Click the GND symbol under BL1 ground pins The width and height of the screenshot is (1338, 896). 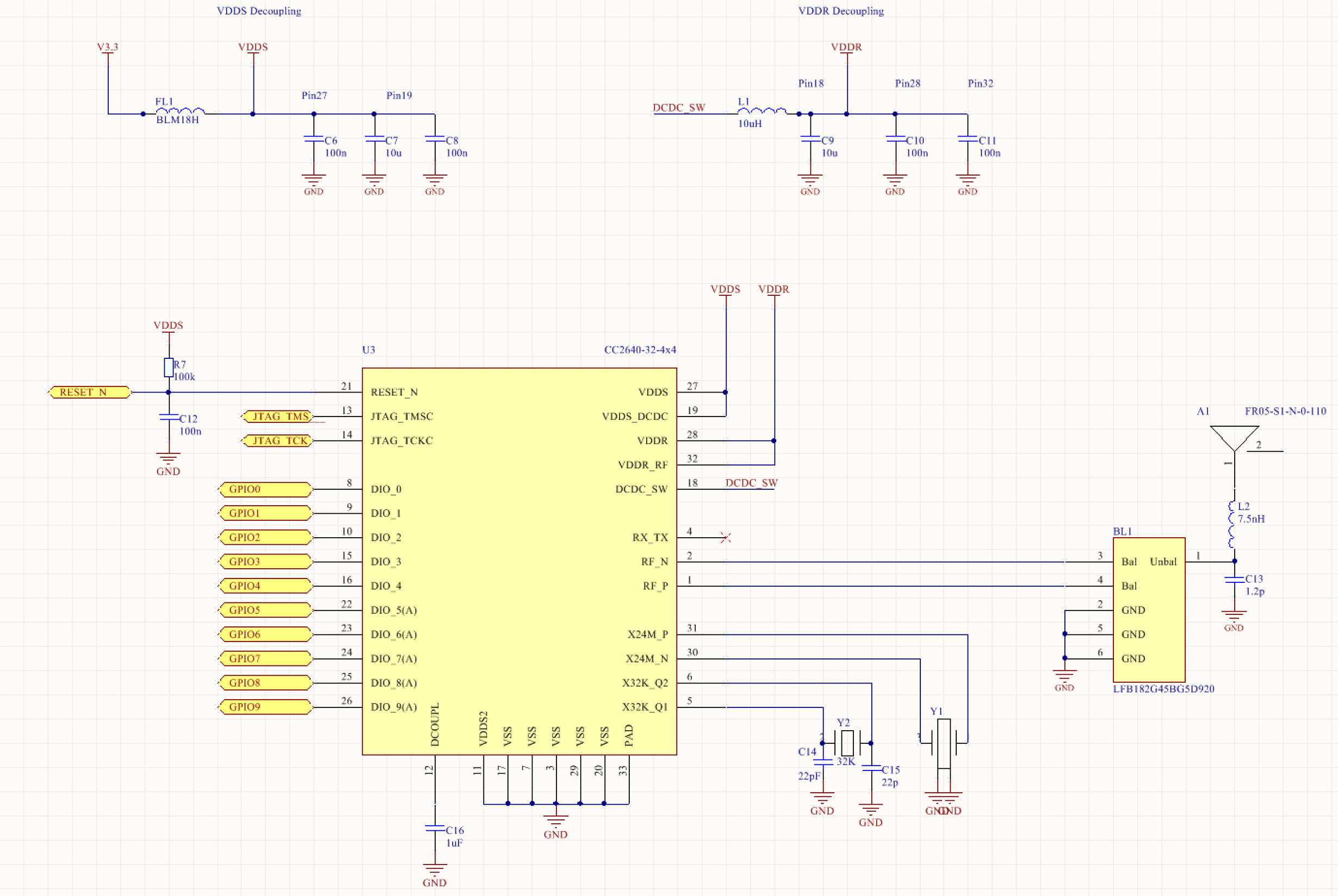tap(1064, 680)
